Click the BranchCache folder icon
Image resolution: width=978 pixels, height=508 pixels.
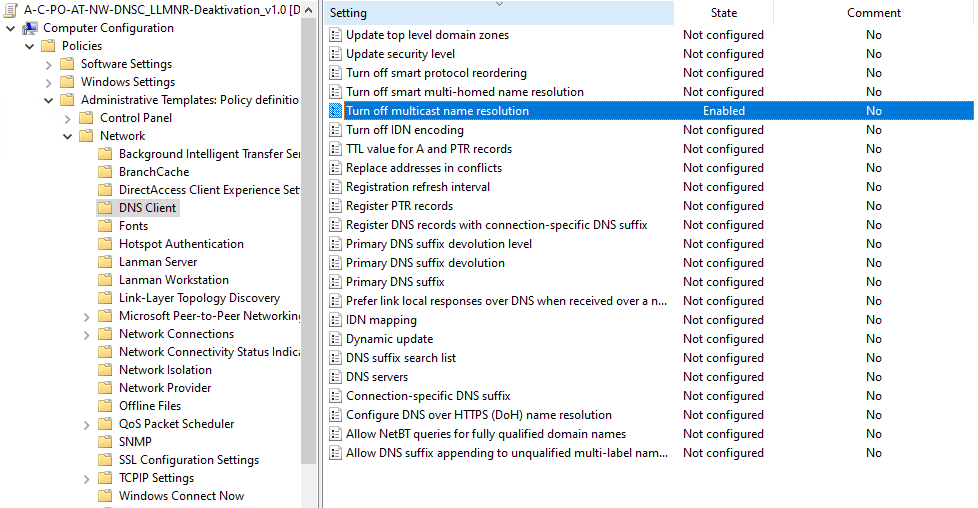point(105,172)
